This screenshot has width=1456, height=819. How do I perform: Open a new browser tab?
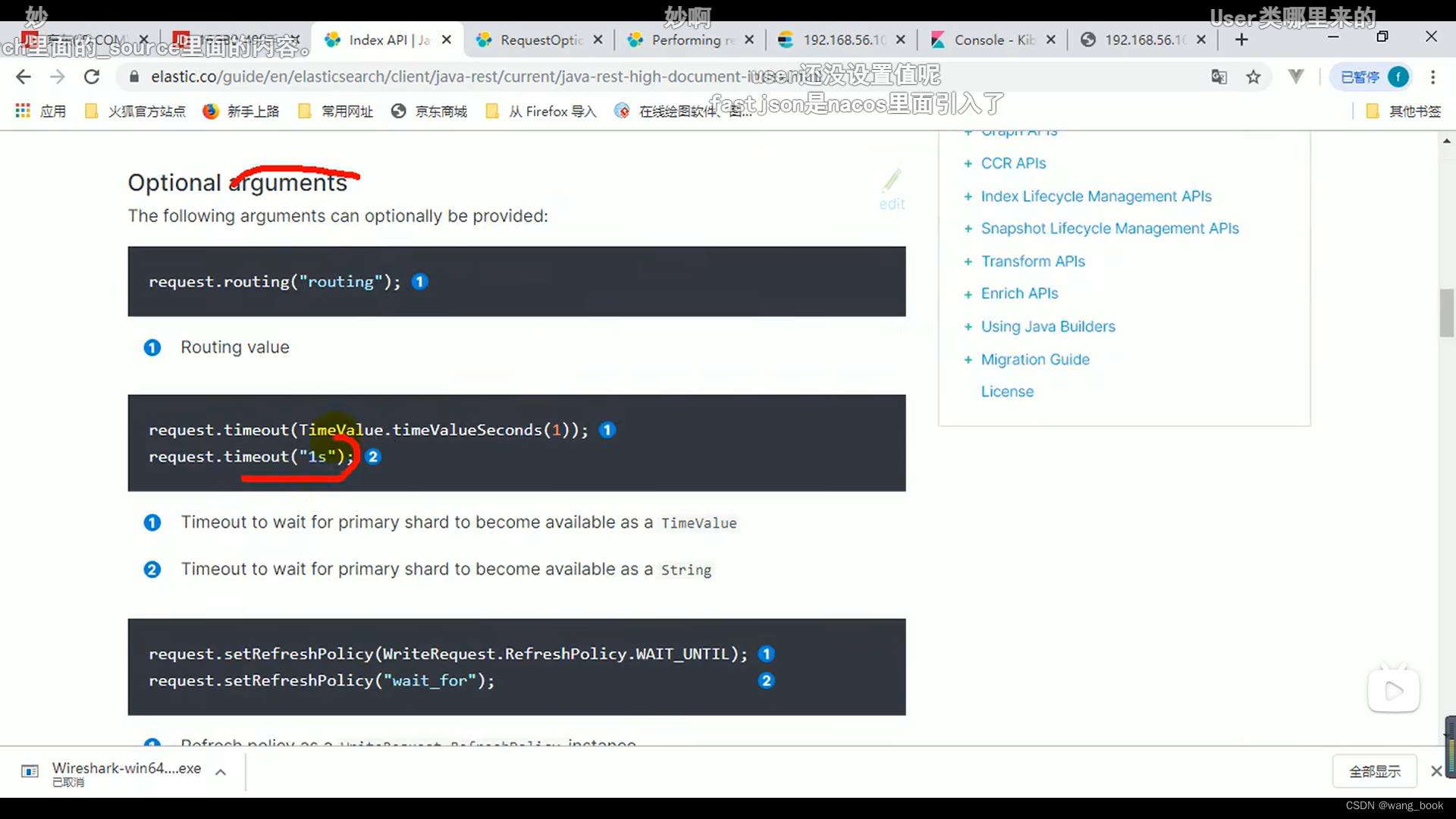click(x=1241, y=39)
